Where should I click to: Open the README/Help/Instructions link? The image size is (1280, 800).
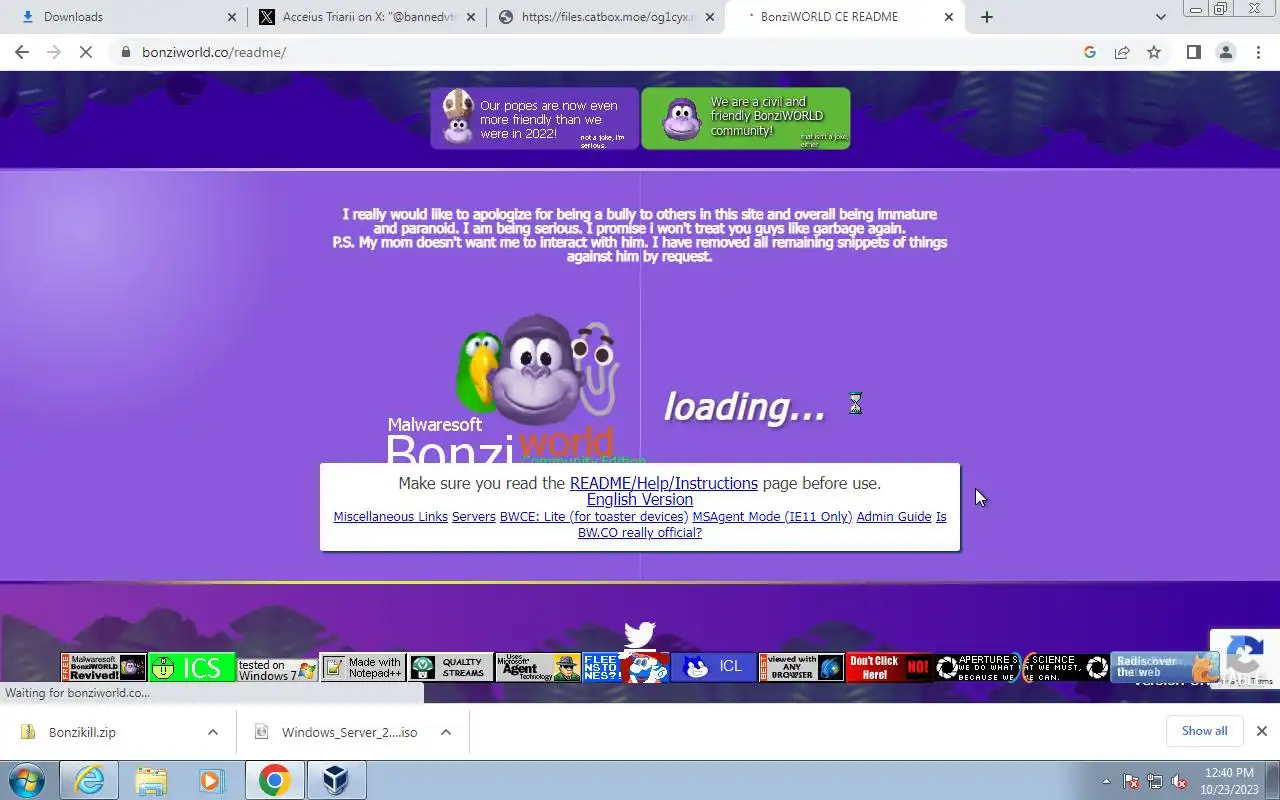(664, 483)
